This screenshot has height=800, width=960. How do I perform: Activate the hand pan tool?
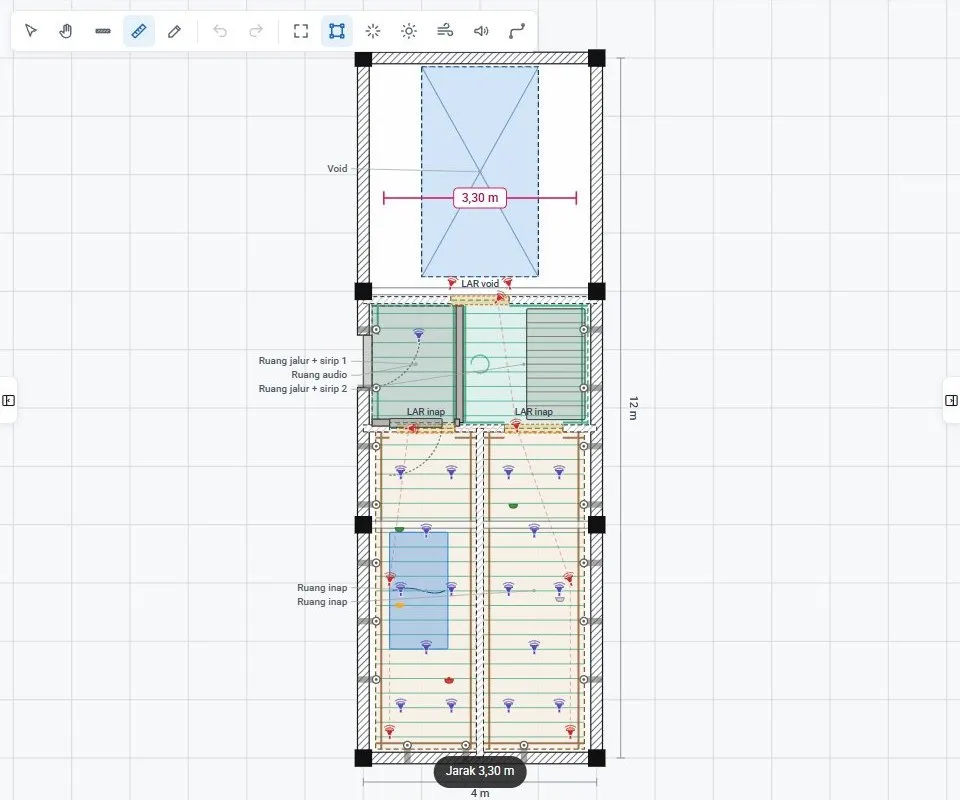pos(66,31)
